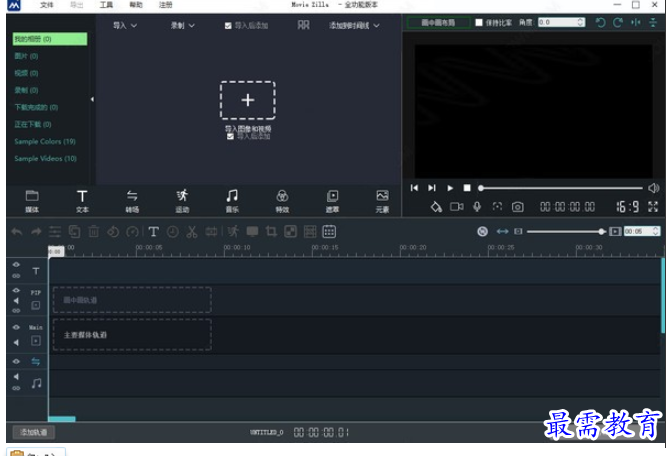This screenshot has height=456, width=668.
Task: Click the horizontal flip icon above preview
Action: [635, 22]
